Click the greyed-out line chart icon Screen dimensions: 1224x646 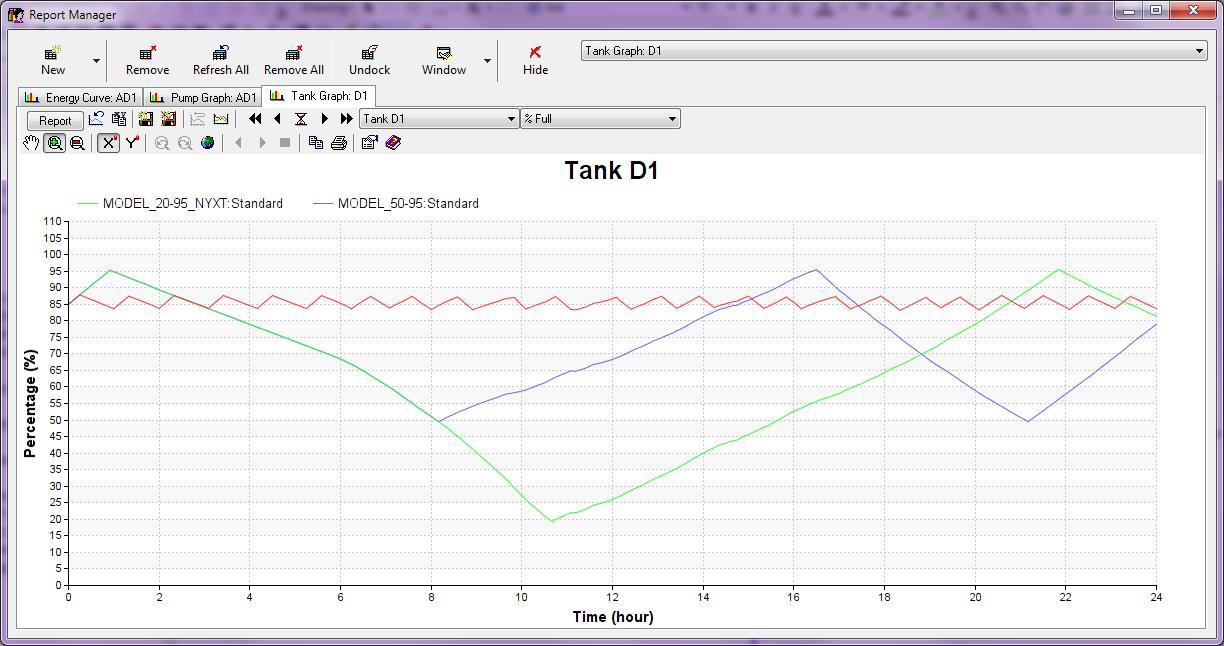tap(198, 118)
